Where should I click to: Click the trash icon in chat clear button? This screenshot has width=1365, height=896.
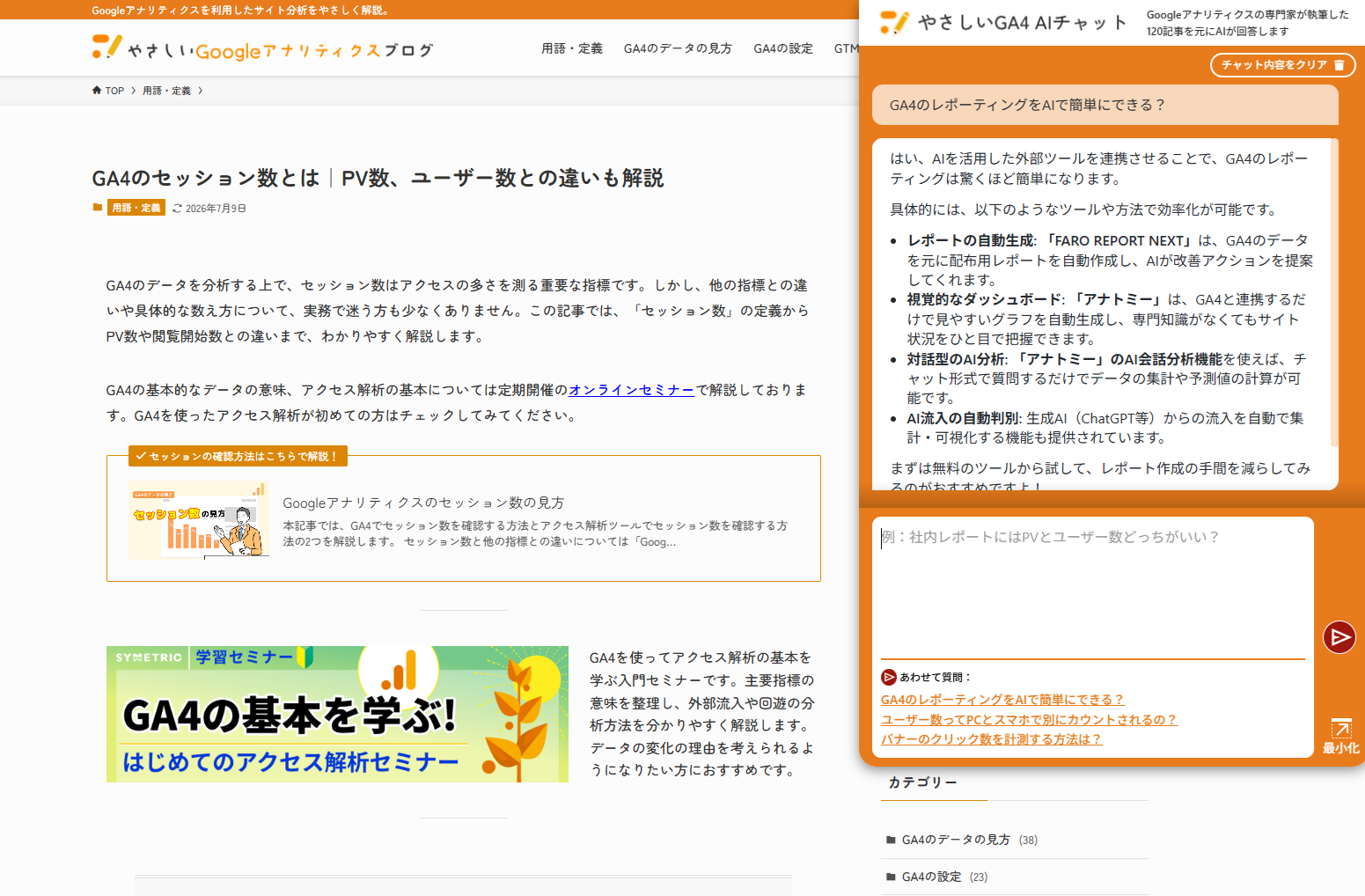pyautogui.click(x=1339, y=65)
